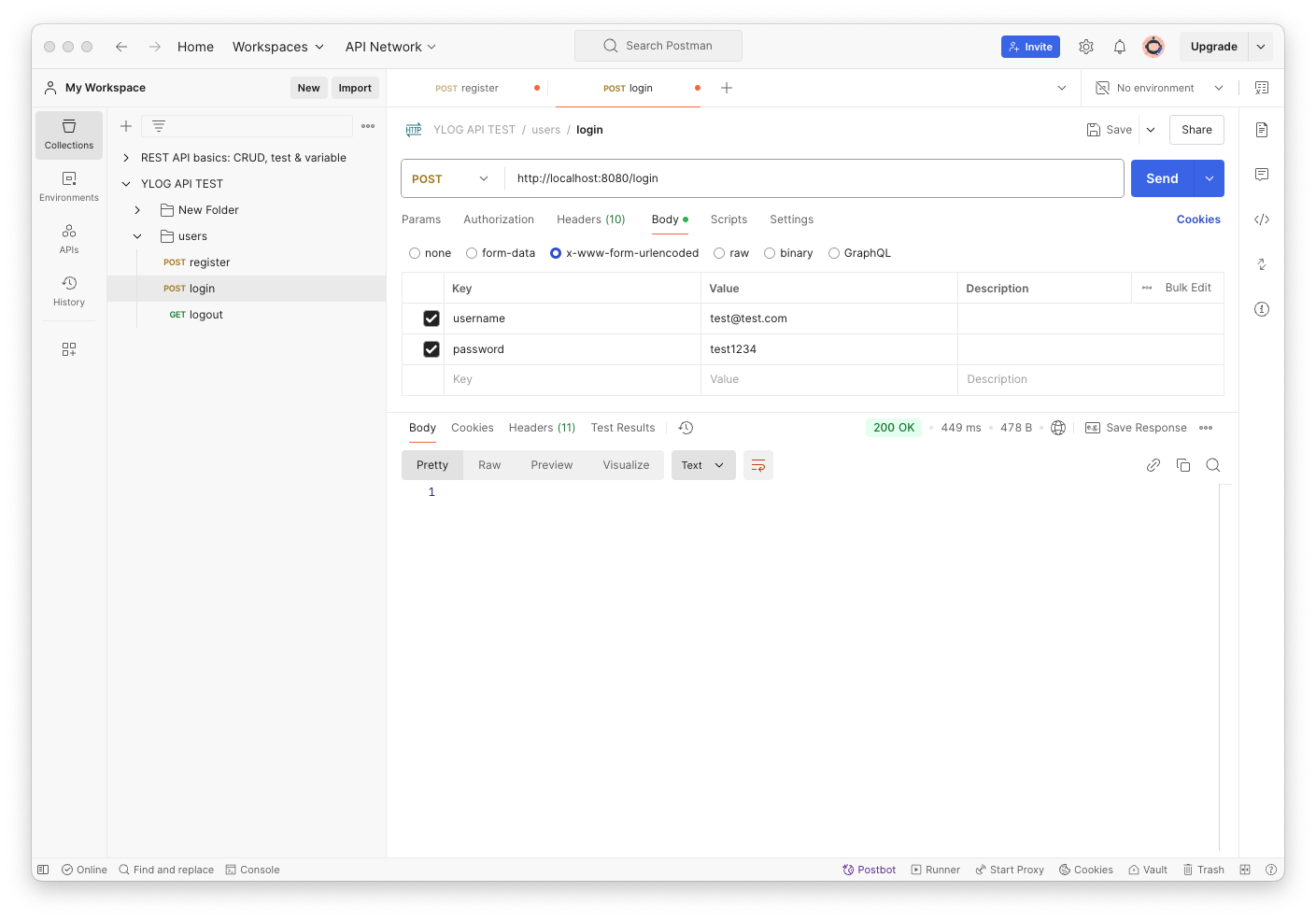Switch to the Raw response view

coord(489,465)
